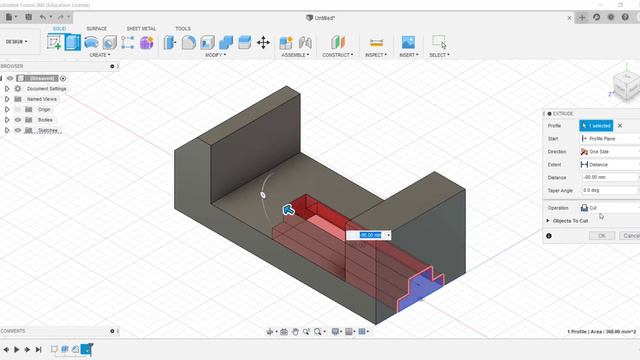
Task: Clear the profile selection with X
Action: 620,126
